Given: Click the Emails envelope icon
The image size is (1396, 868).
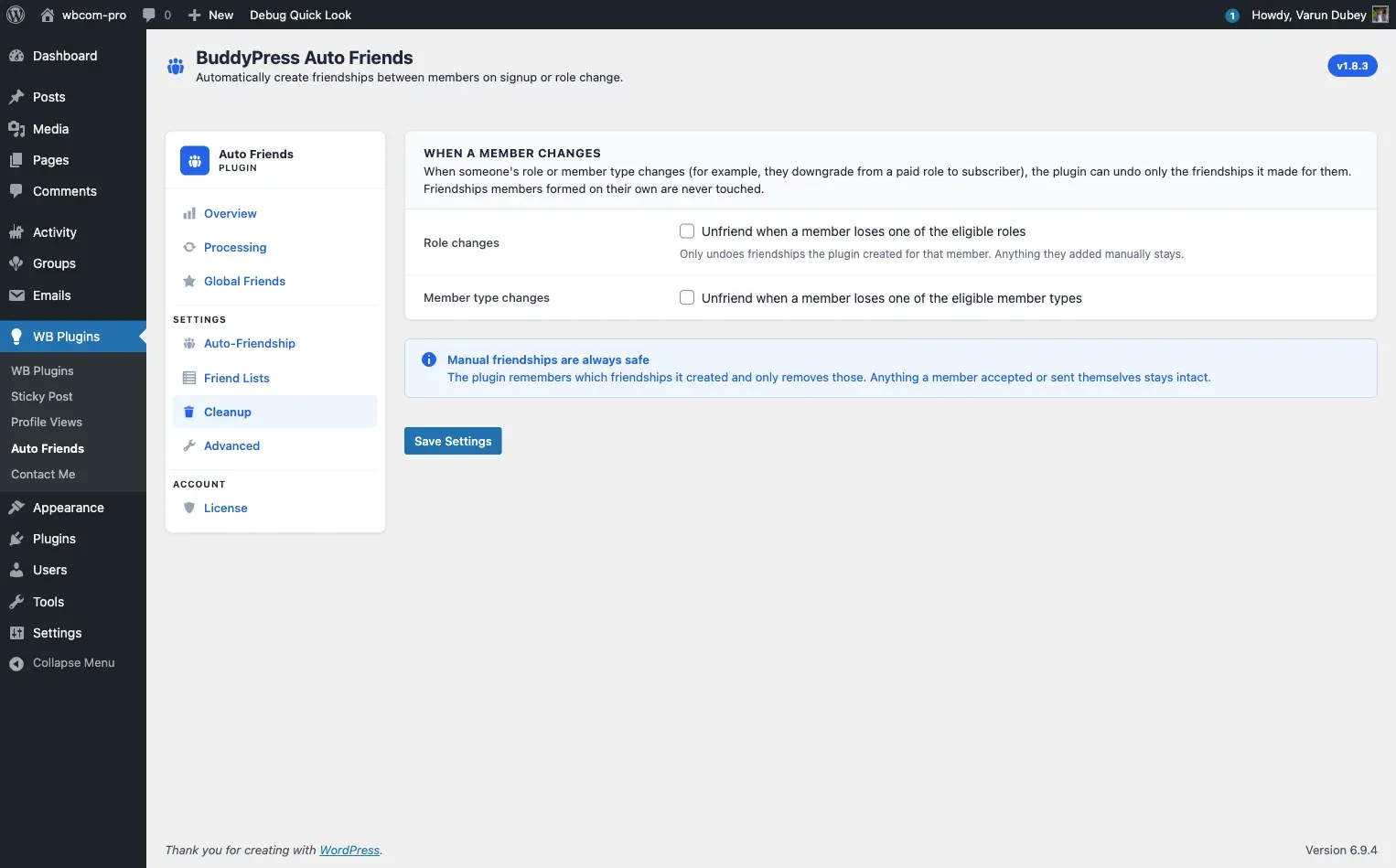Looking at the screenshot, I should tap(16, 295).
